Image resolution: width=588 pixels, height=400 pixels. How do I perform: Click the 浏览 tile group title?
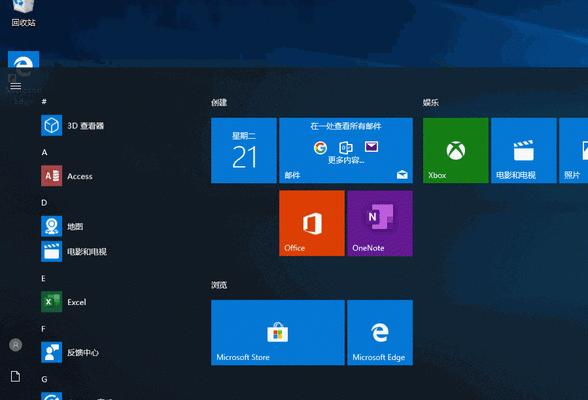point(219,285)
